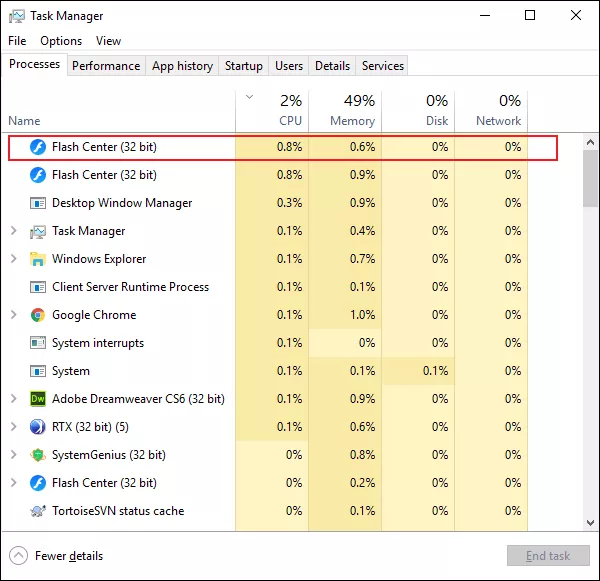Select the SystemGenius (32 bit) name
600x581 pixels.
pos(109,455)
